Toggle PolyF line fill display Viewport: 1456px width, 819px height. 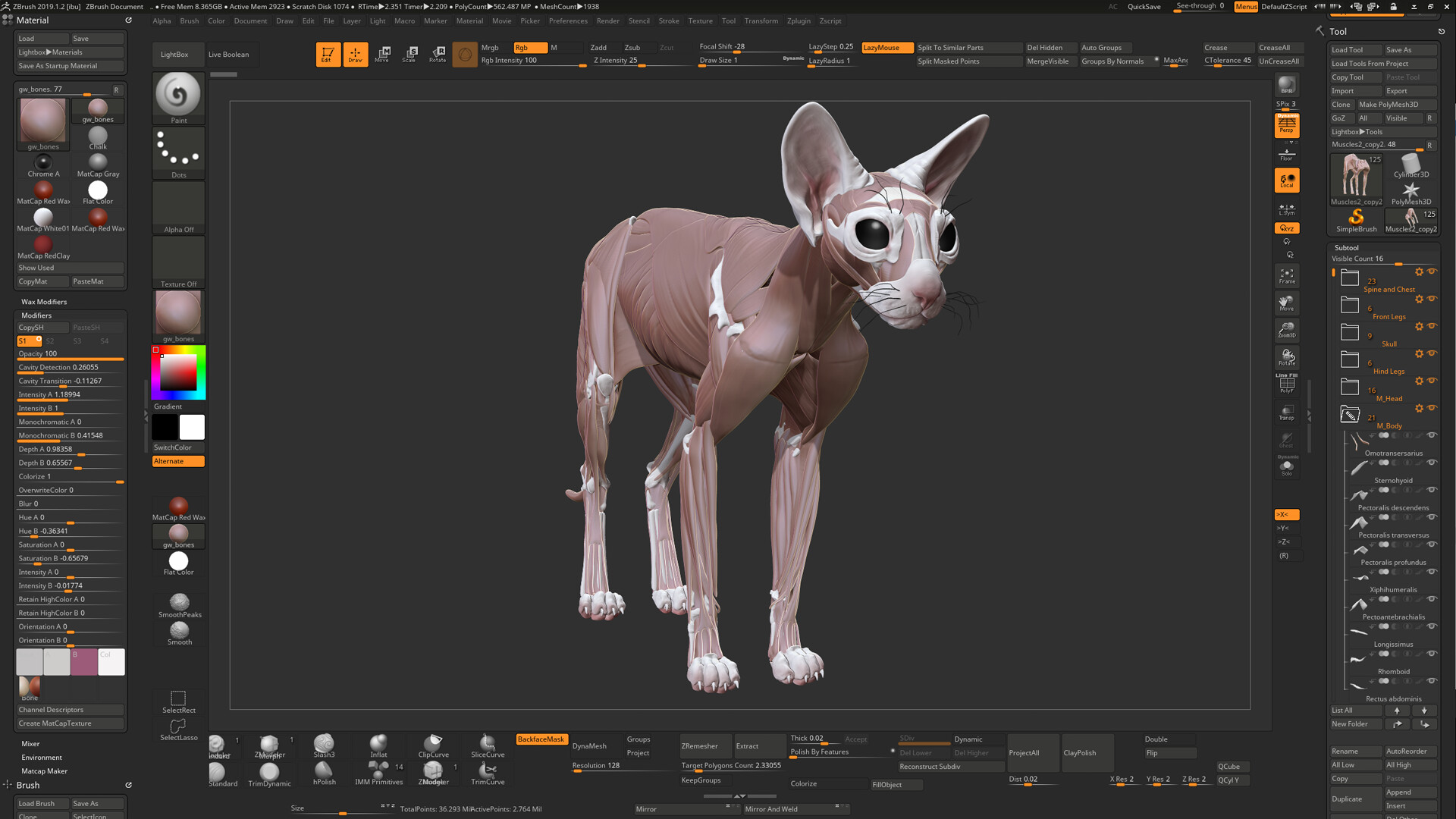coord(1287,384)
